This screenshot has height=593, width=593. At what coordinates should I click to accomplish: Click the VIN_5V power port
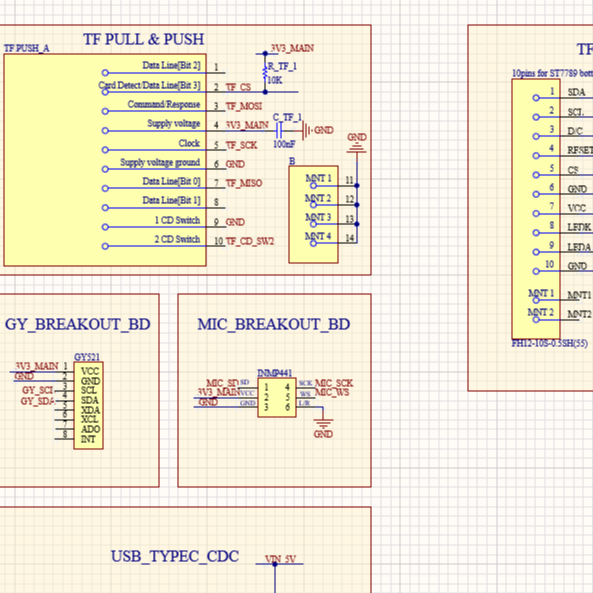[280, 560]
